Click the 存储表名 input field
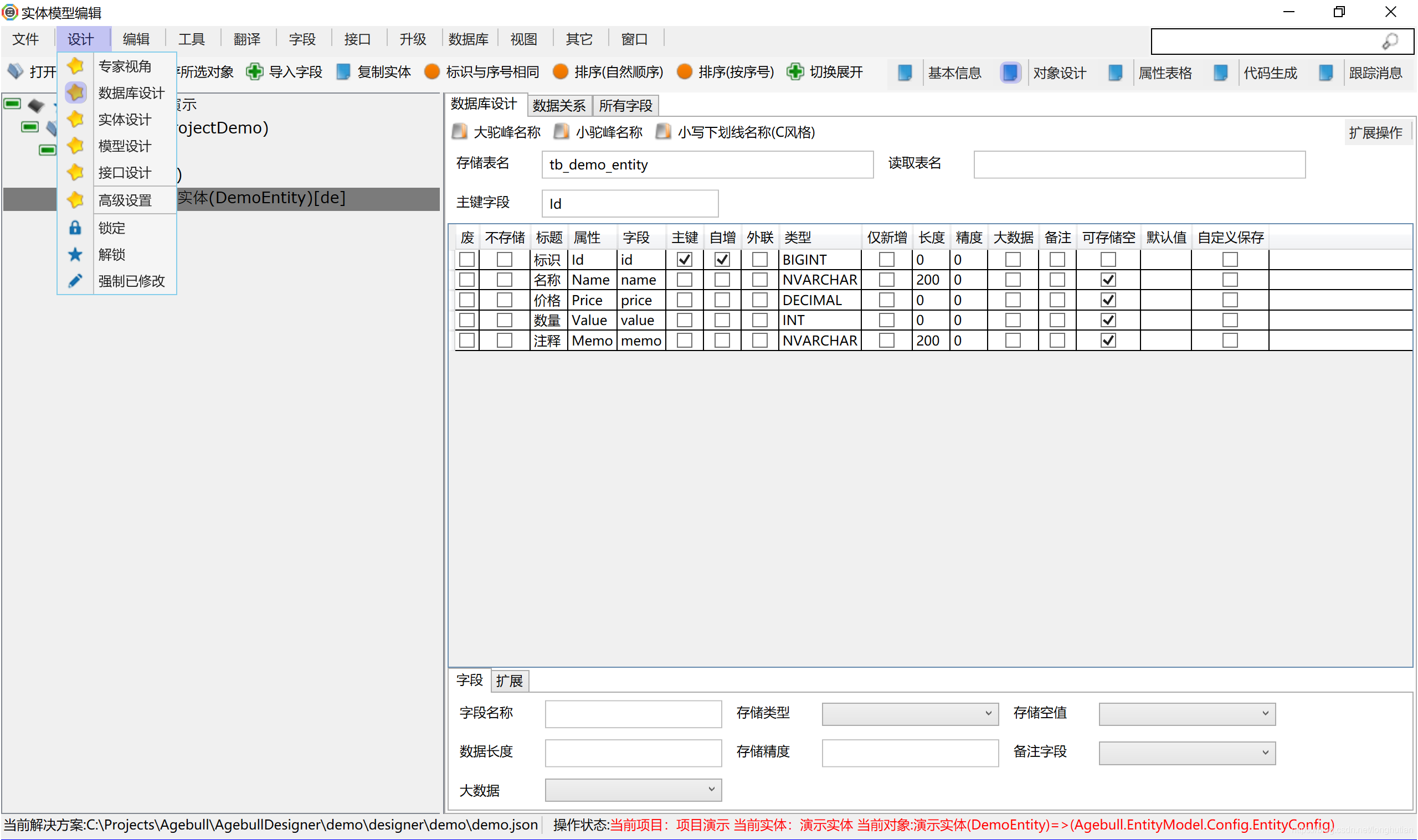Screen dimensions: 1418x840 click(707, 164)
